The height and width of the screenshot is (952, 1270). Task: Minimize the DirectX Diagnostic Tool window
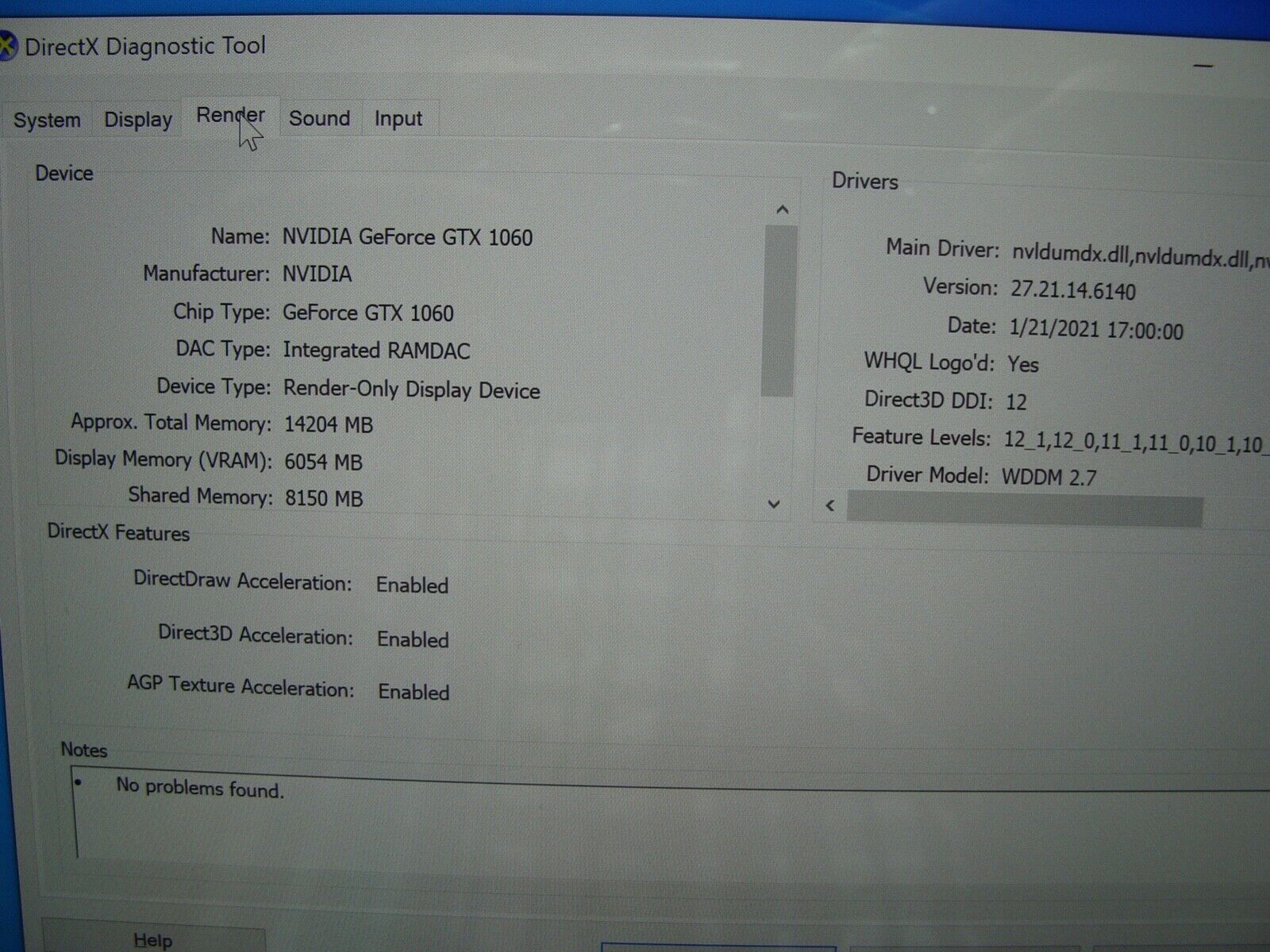(1203, 65)
